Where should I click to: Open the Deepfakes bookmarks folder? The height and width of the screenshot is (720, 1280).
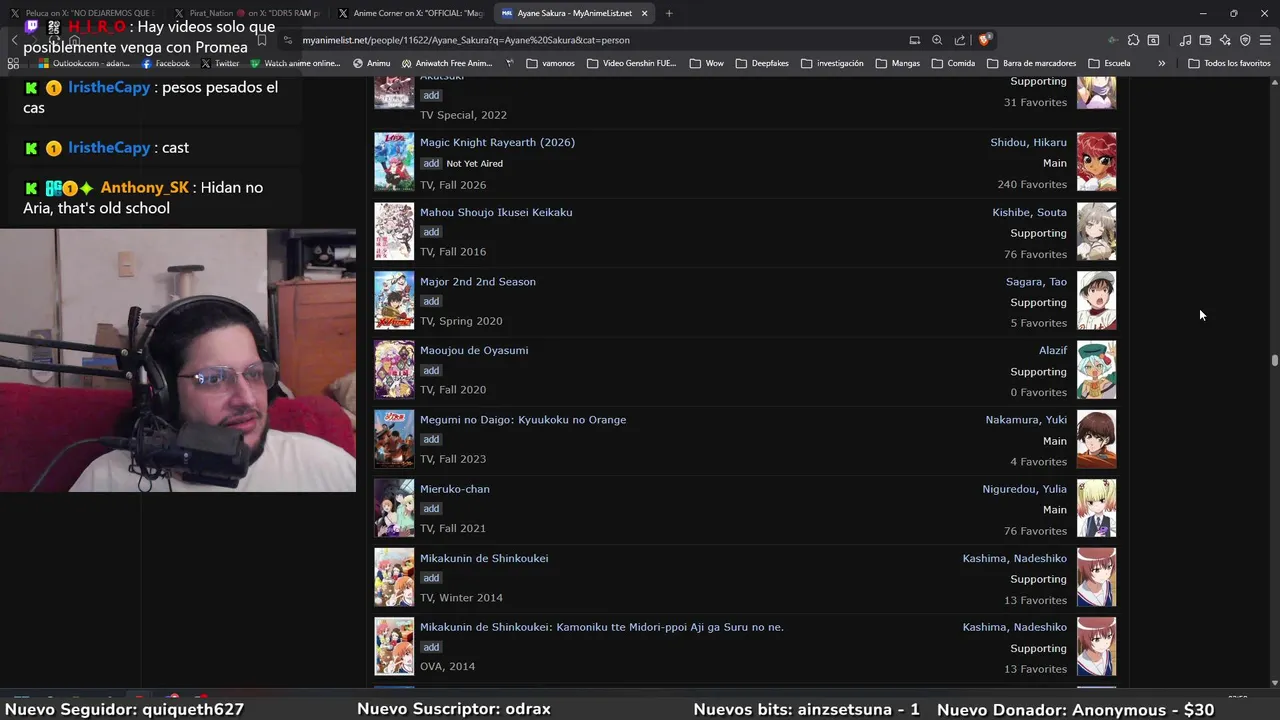[x=761, y=63]
